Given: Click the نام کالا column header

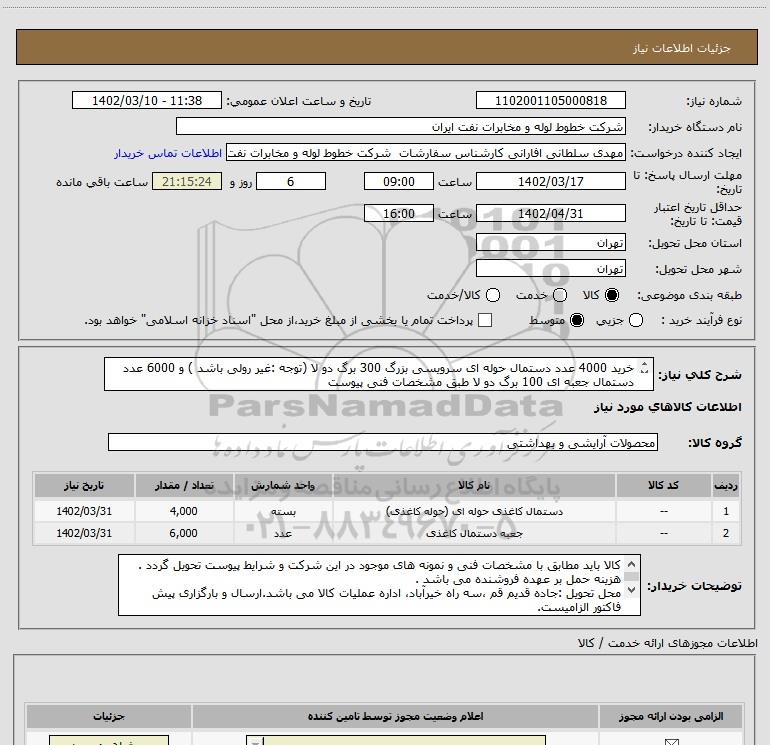Looking at the screenshot, I should 474,485.
